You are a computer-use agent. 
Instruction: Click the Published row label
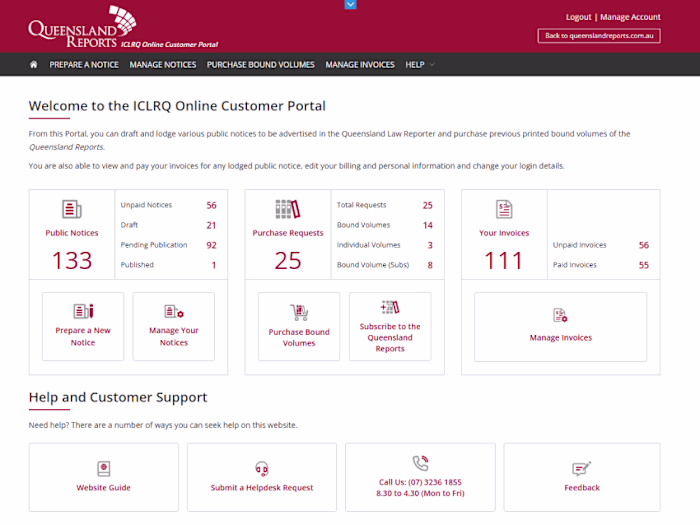(x=137, y=265)
